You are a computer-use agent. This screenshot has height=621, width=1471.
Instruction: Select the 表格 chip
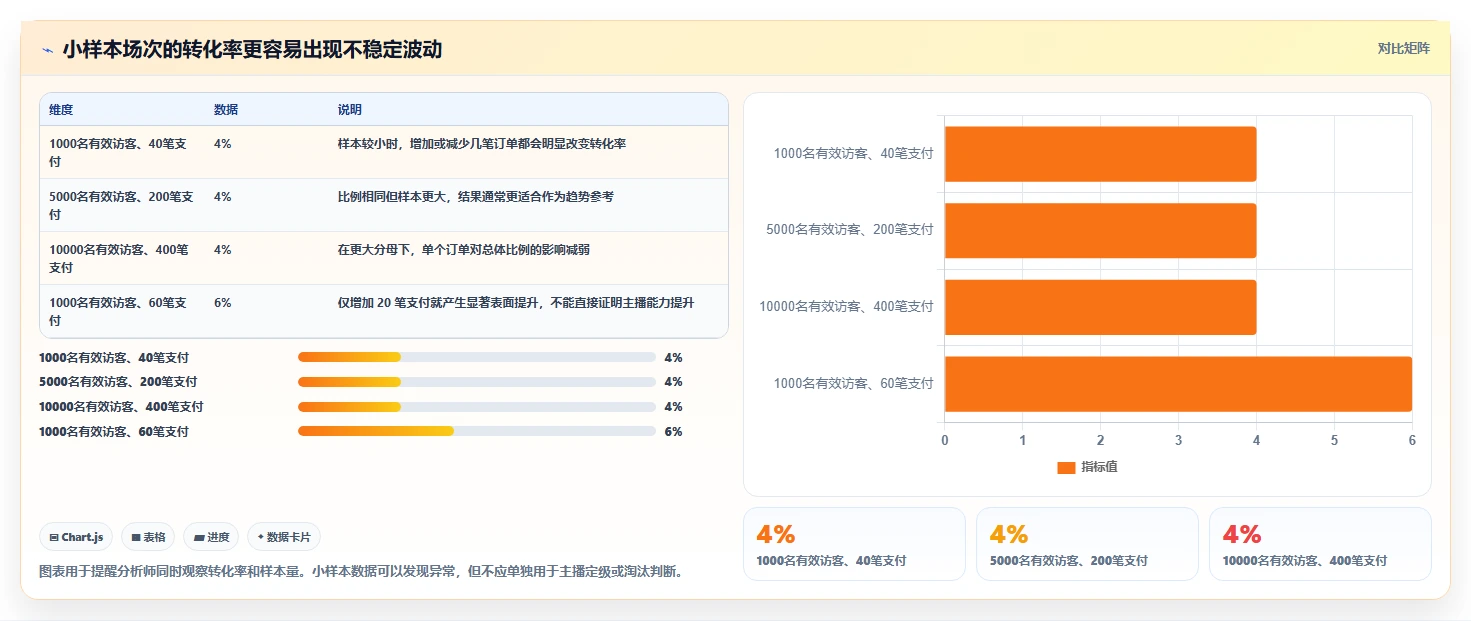click(148, 537)
